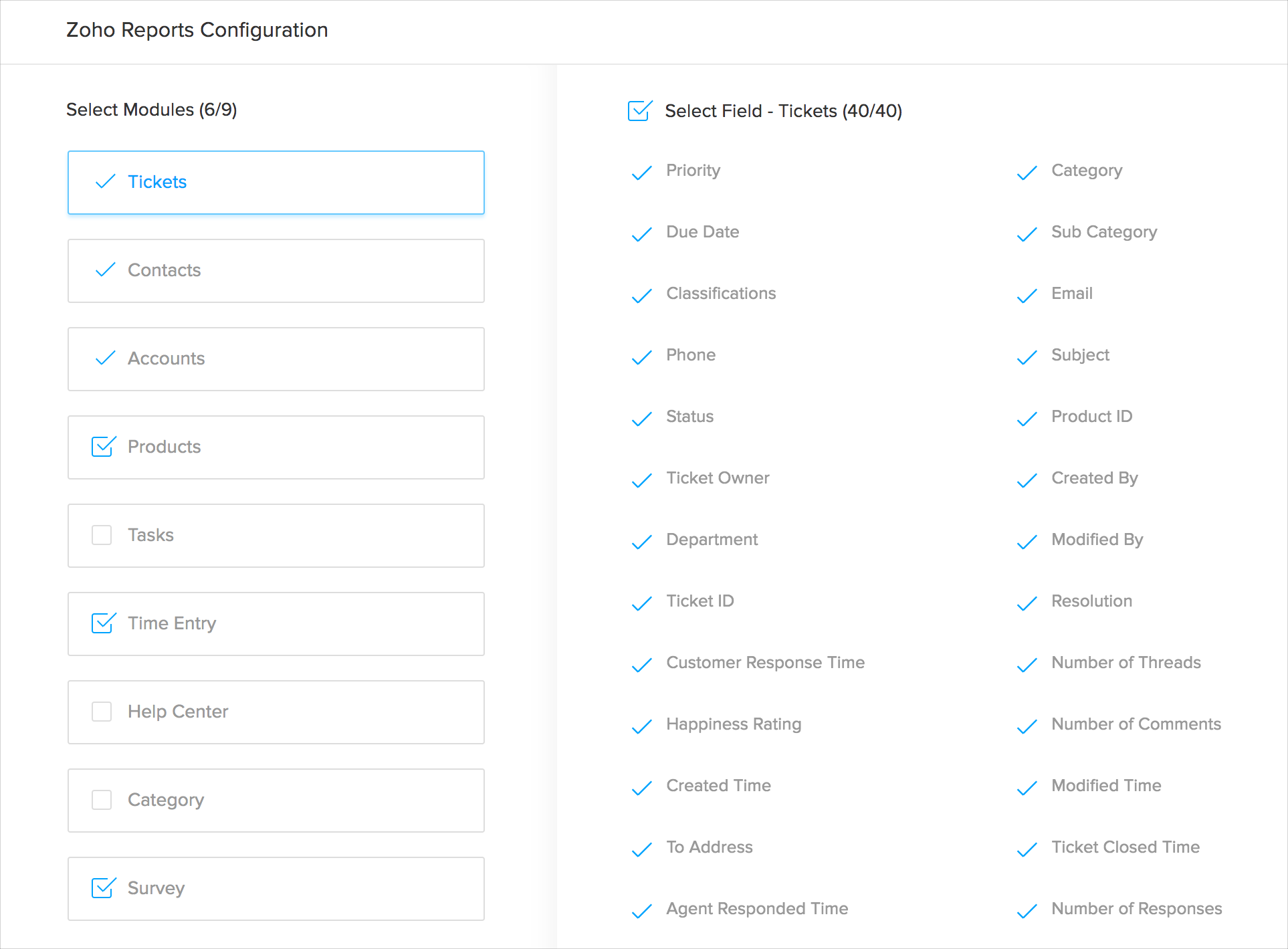This screenshot has width=1288, height=949.
Task: Toggle the select-all Tickets fields checkbox
Action: pos(639,111)
